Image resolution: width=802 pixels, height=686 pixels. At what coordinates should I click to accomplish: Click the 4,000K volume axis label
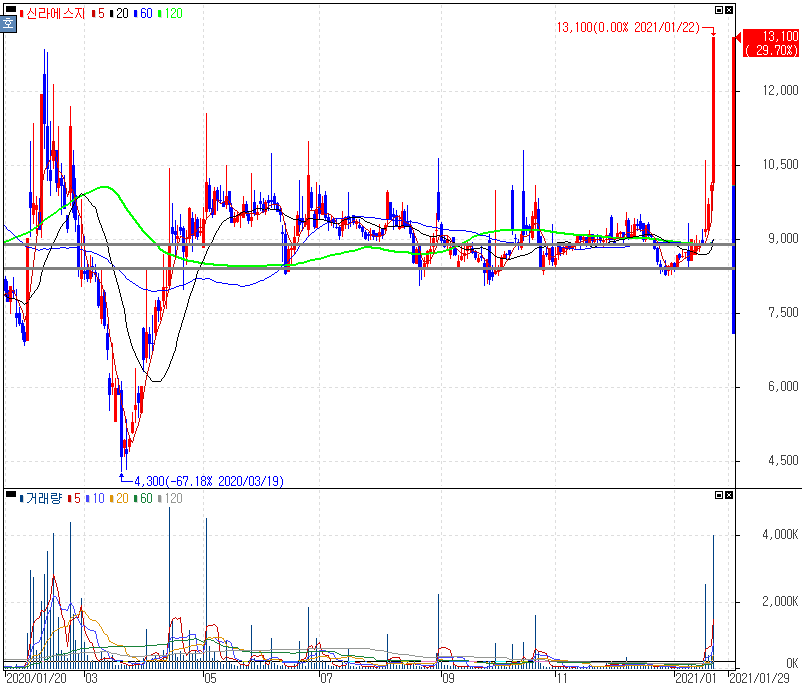(x=780, y=535)
